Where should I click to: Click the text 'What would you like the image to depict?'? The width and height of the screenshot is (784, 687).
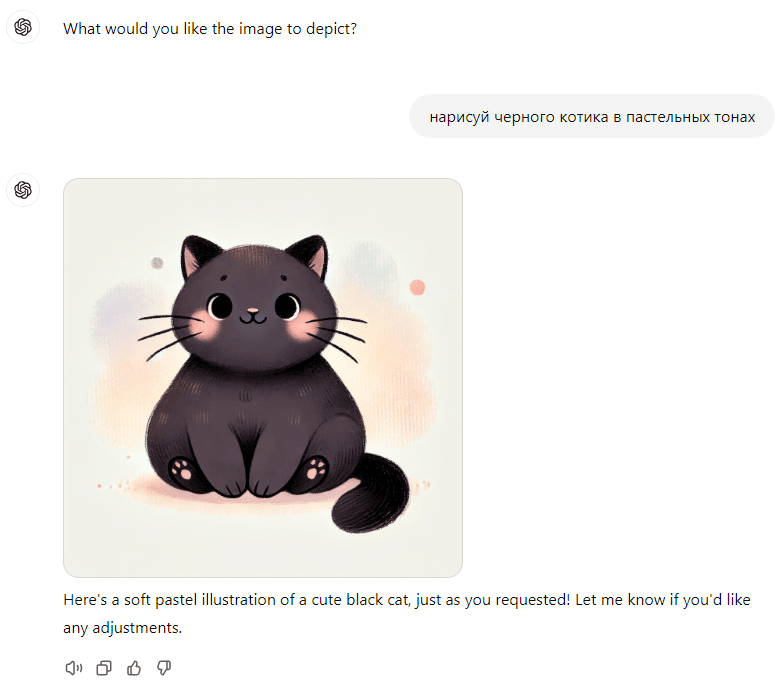tap(210, 29)
